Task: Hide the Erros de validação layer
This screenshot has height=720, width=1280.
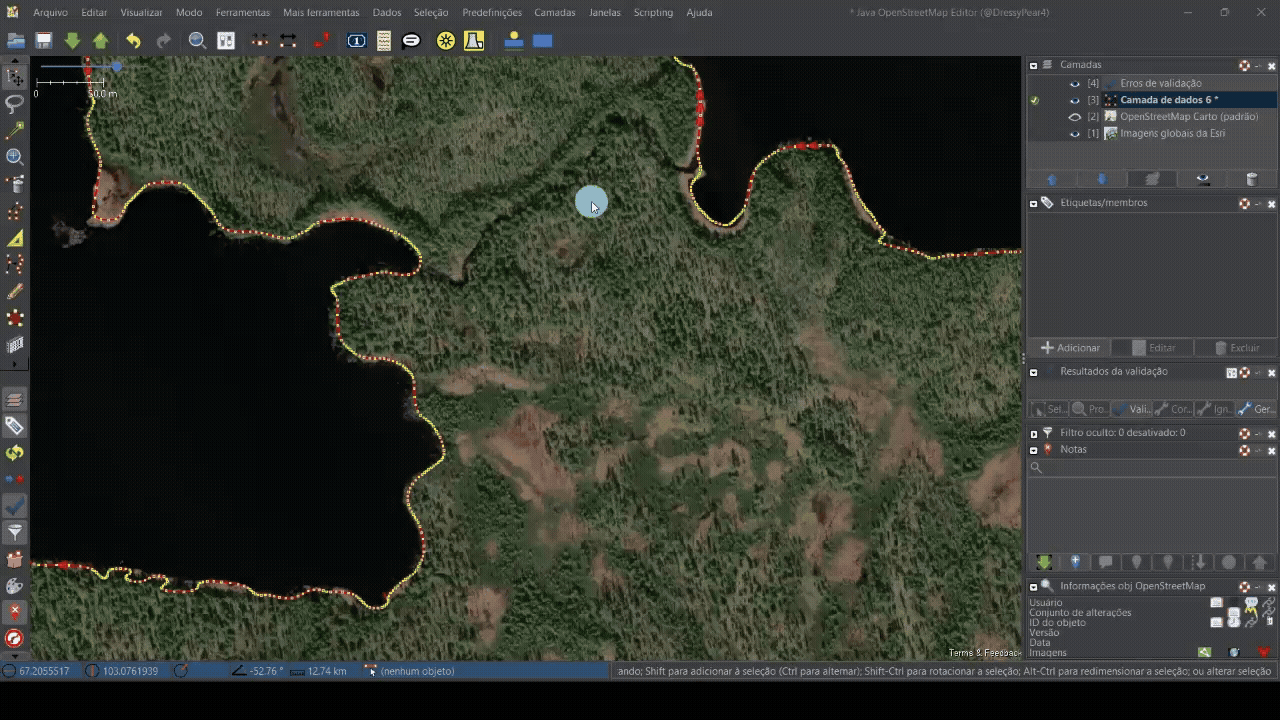Action: click(1075, 84)
